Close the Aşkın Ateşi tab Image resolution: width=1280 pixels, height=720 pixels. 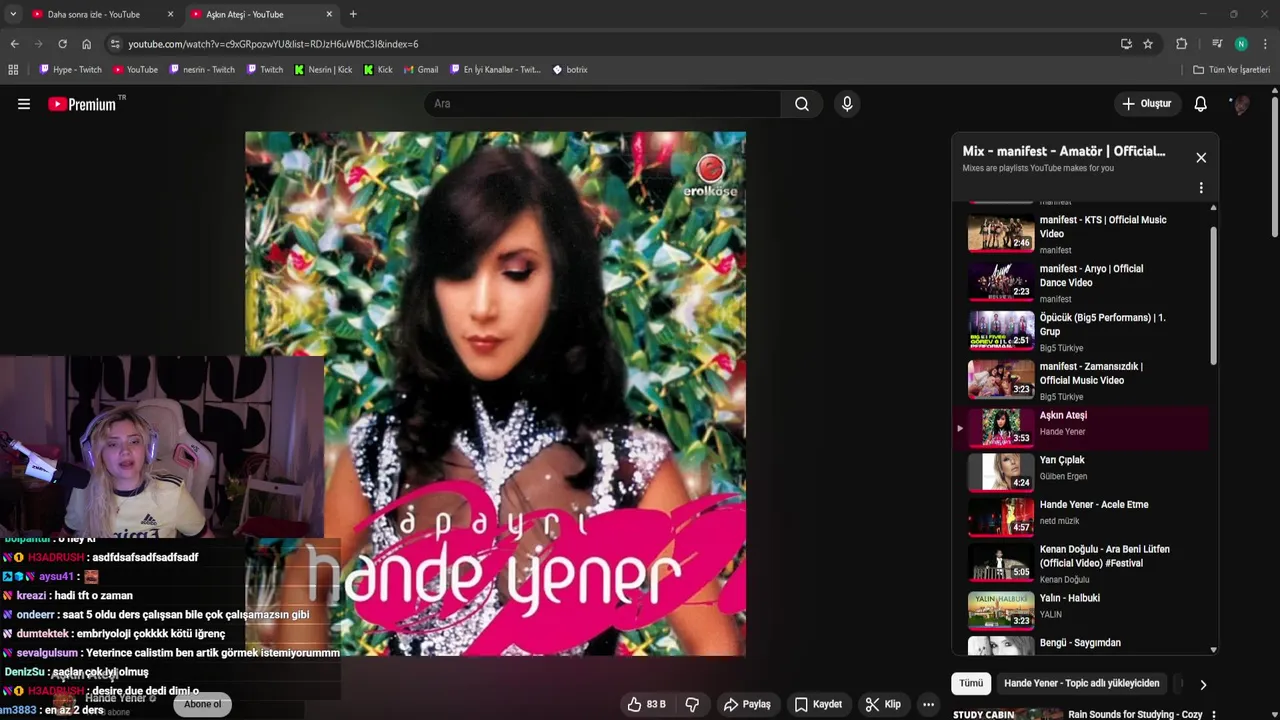pos(329,14)
